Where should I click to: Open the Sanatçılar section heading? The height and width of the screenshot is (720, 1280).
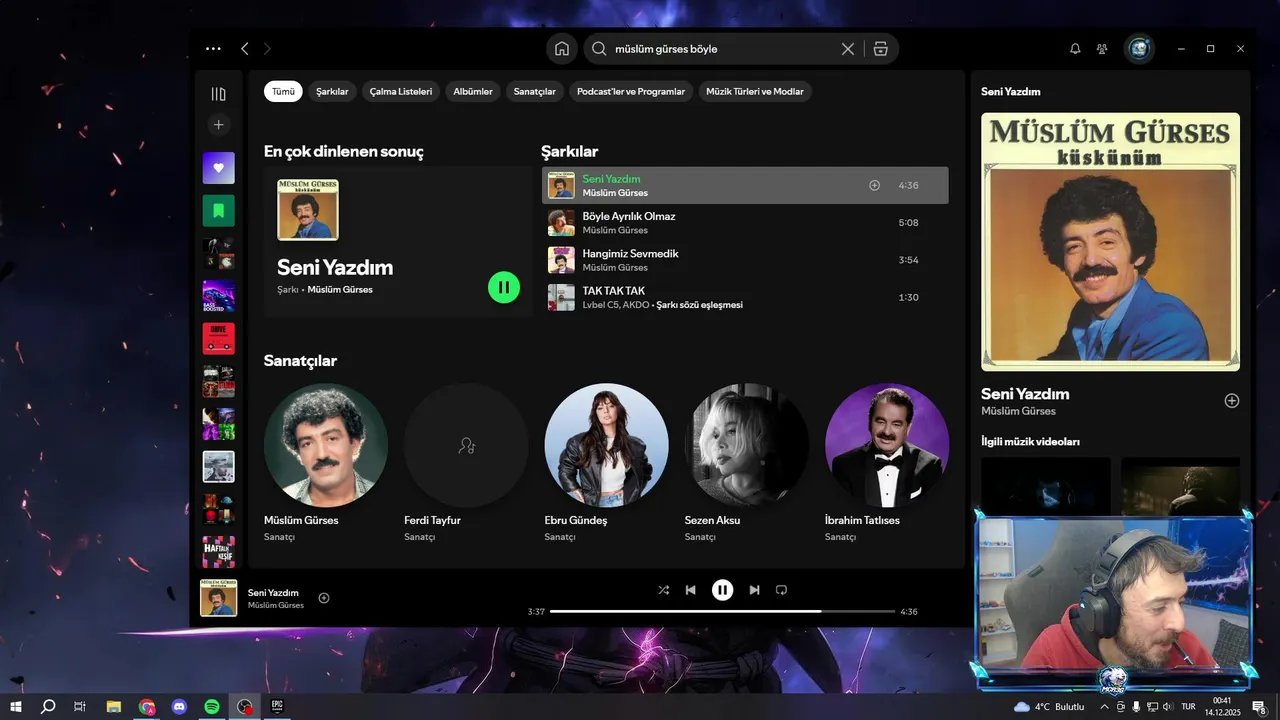300,360
